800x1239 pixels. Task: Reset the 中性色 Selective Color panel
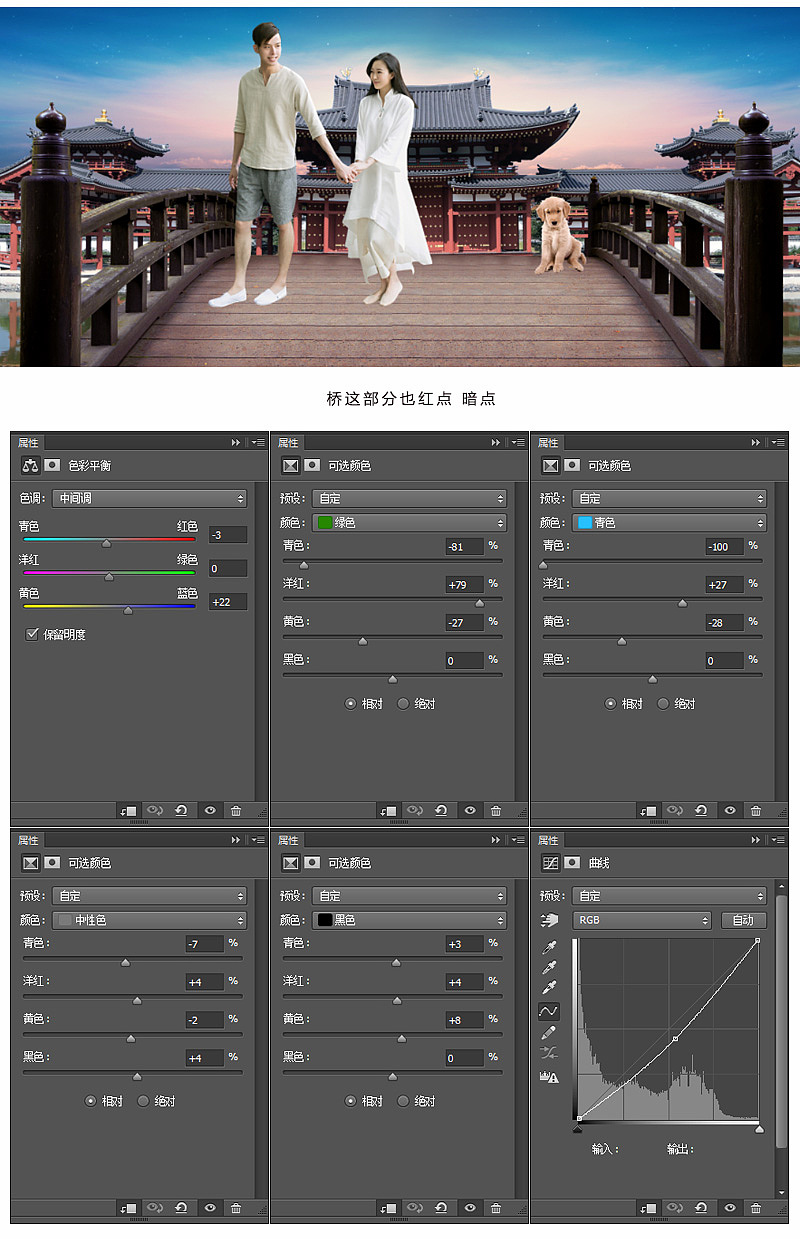[181, 1209]
